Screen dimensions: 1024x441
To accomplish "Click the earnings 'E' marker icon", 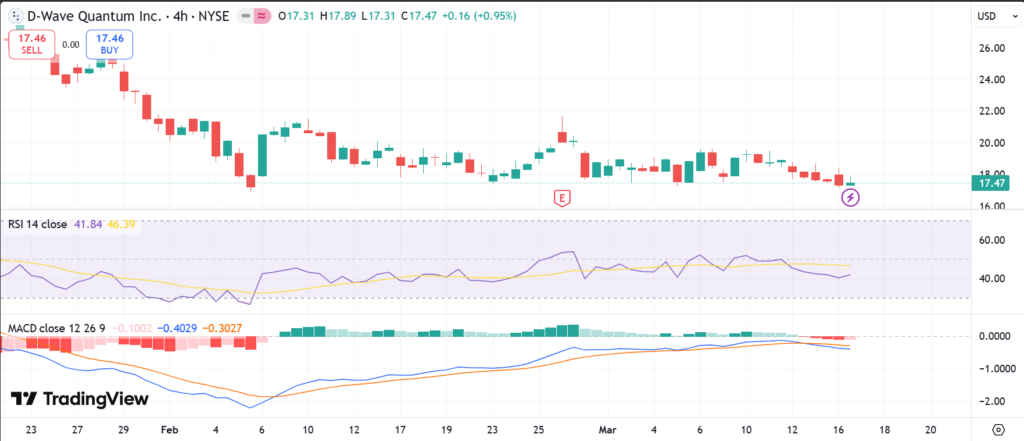I will click(x=562, y=198).
